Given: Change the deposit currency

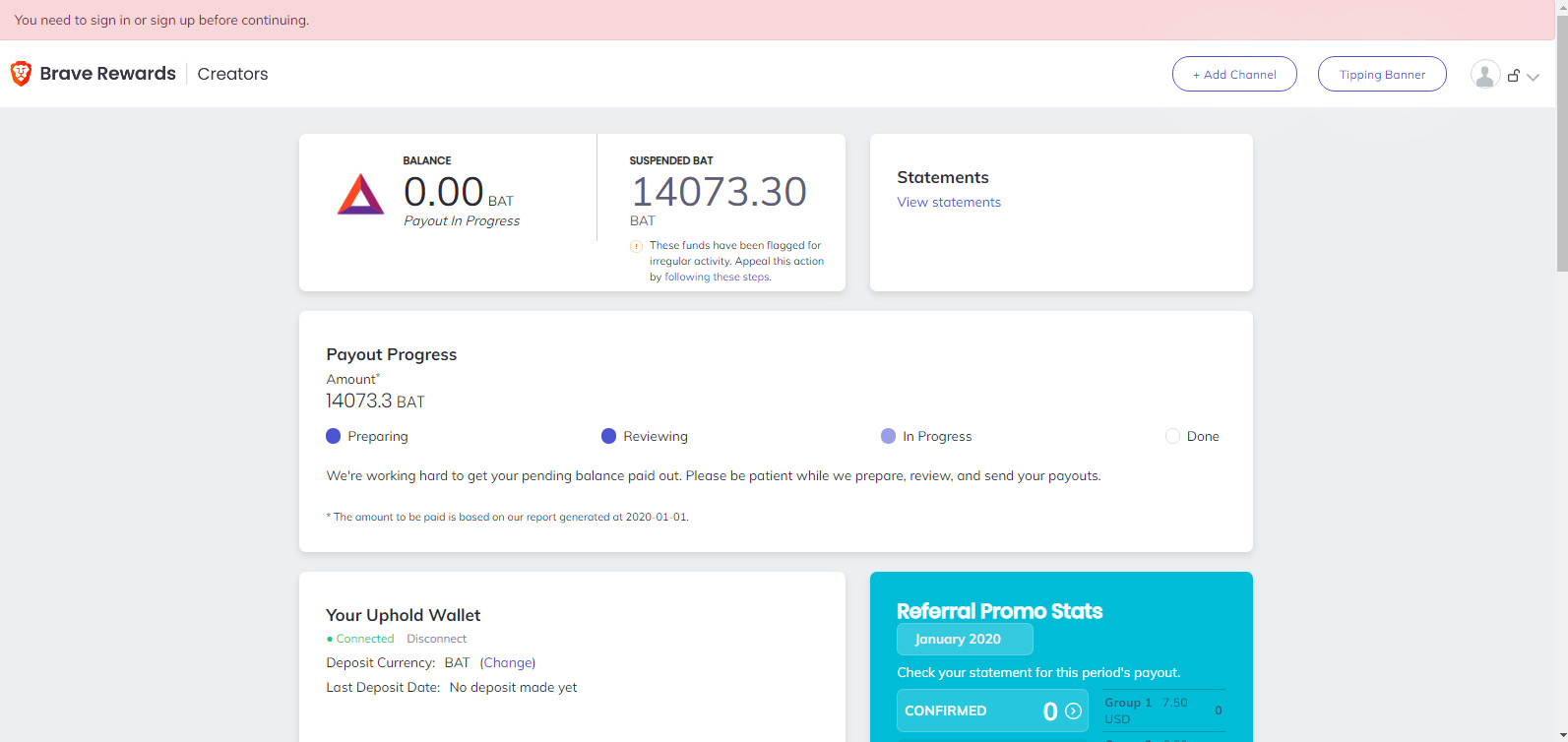Looking at the screenshot, I should point(508,662).
